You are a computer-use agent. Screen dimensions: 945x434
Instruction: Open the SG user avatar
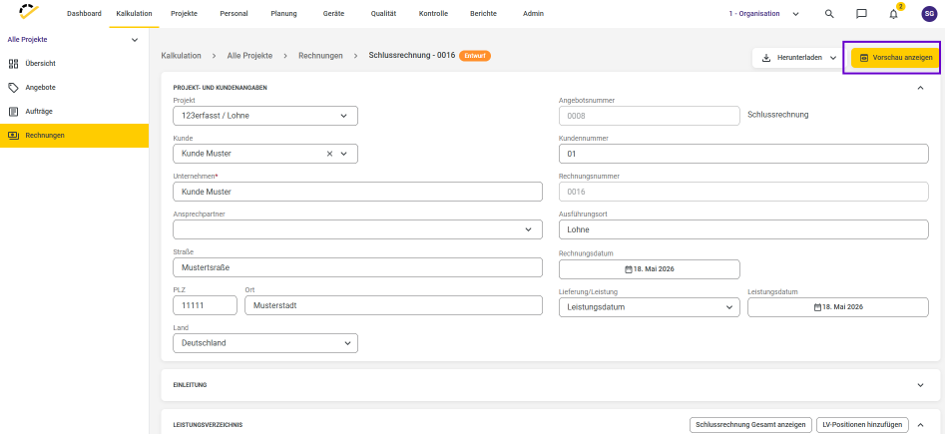click(929, 13)
